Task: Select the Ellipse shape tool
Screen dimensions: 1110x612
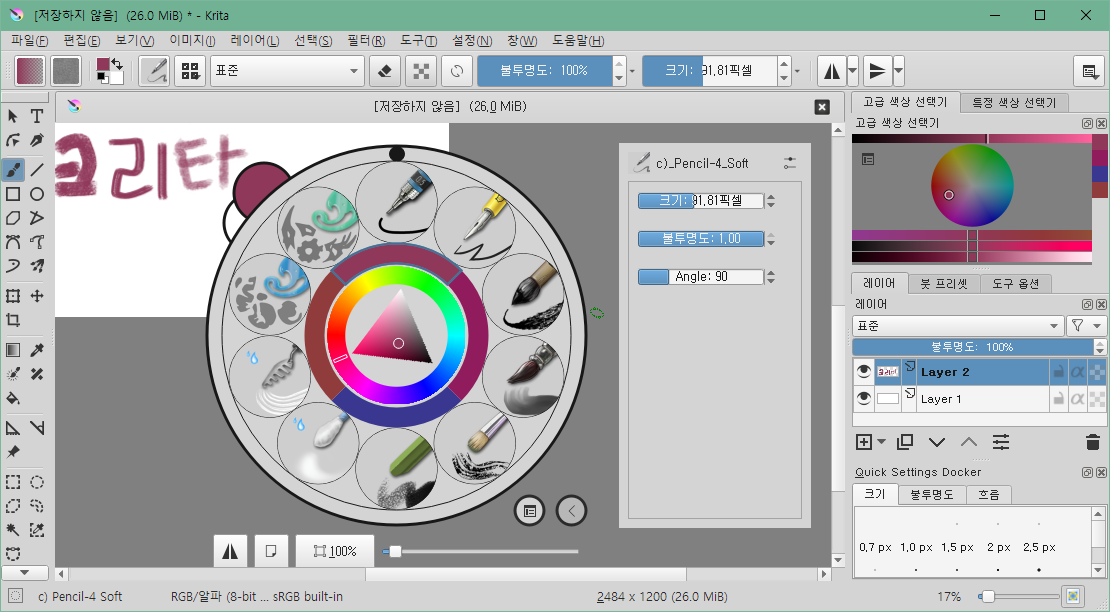Action: pos(37,194)
